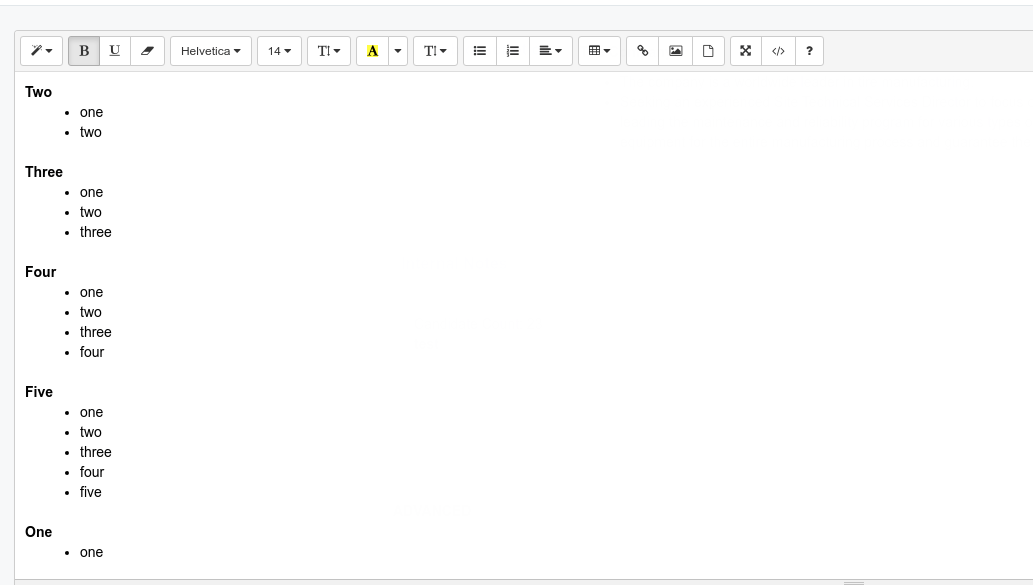Click bullet 'three' under Four heading
The height and width of the screenshot is (585, 1033).
pyautogui.click(x=96, y=332)
